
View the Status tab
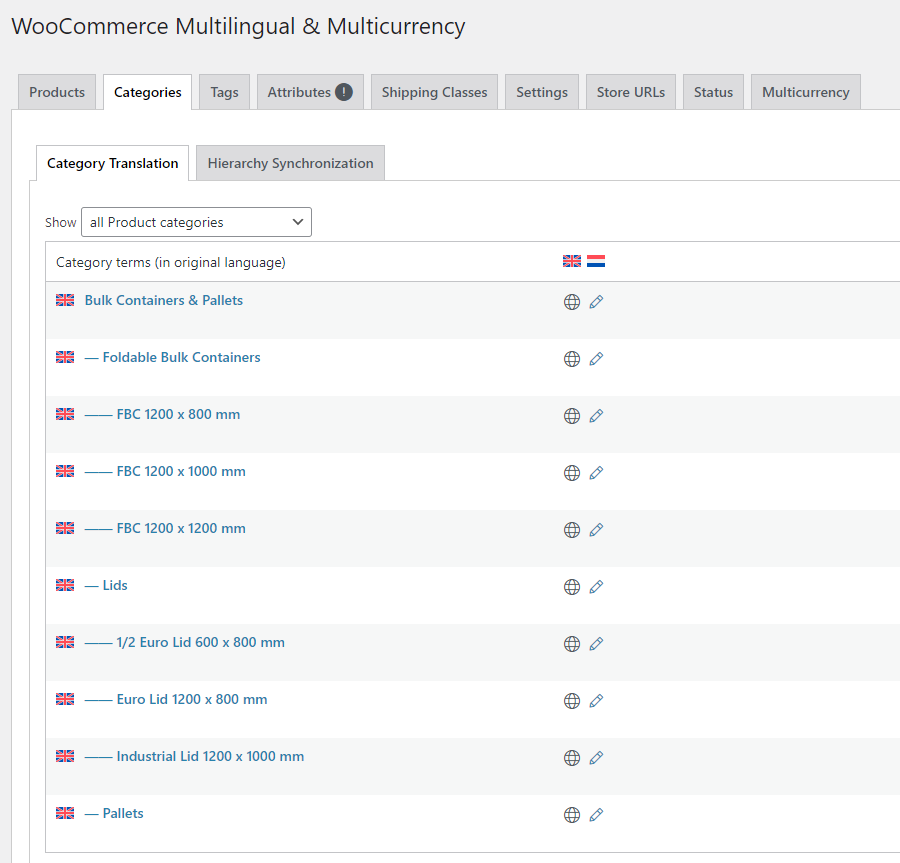click(713, 92)
